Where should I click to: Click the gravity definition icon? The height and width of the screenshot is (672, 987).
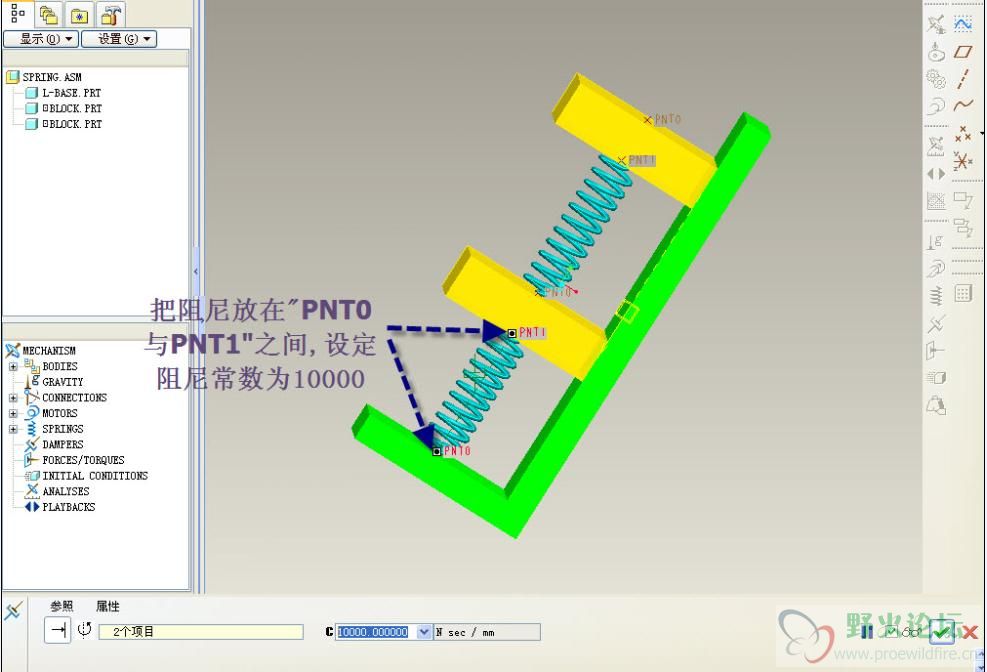936,242
